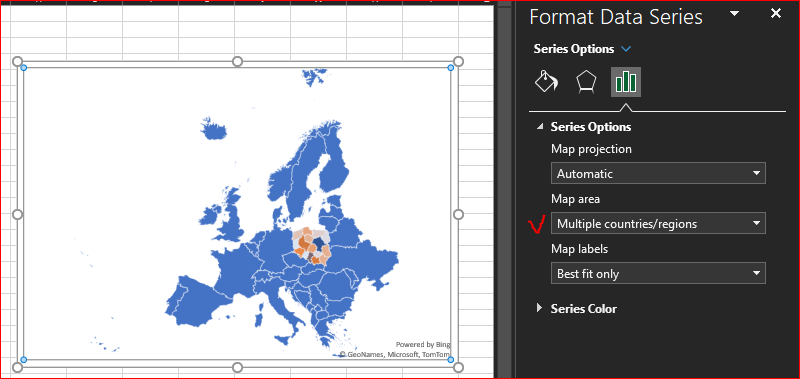Screen dimensions: 800x379
Task: Click the Powered by Bing attribution
Action: click(x=423, y=344)
